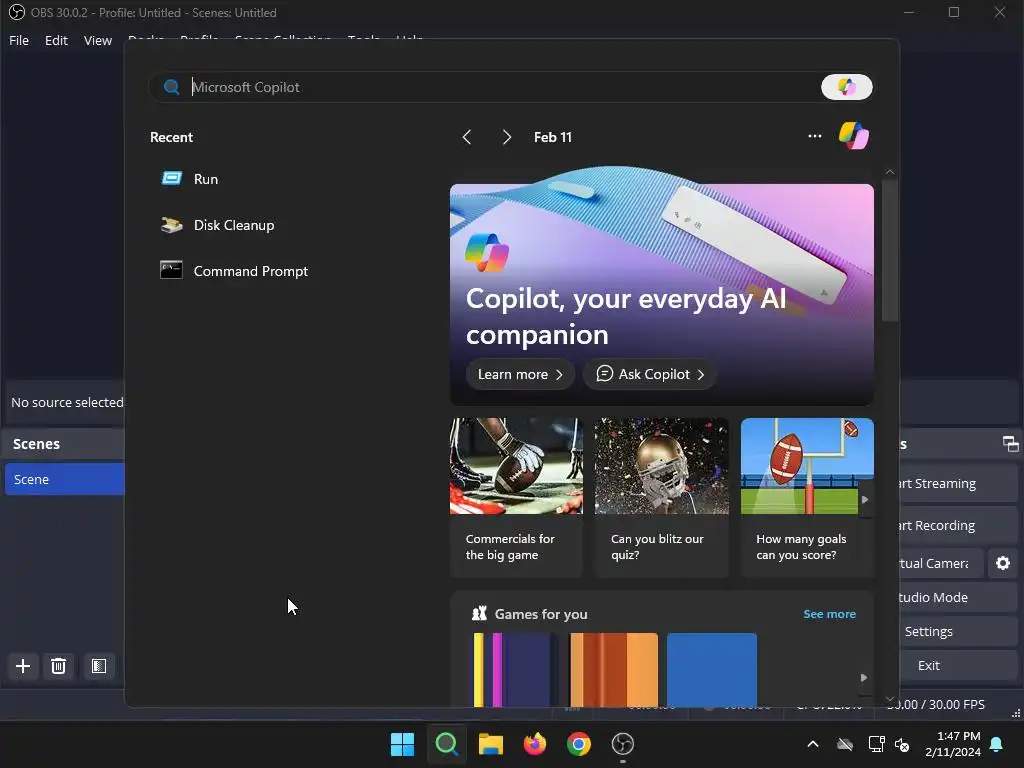The image size is (1024, 768).
Task: Advance the news cards carousel arrow
Action: tap(865, 500)
